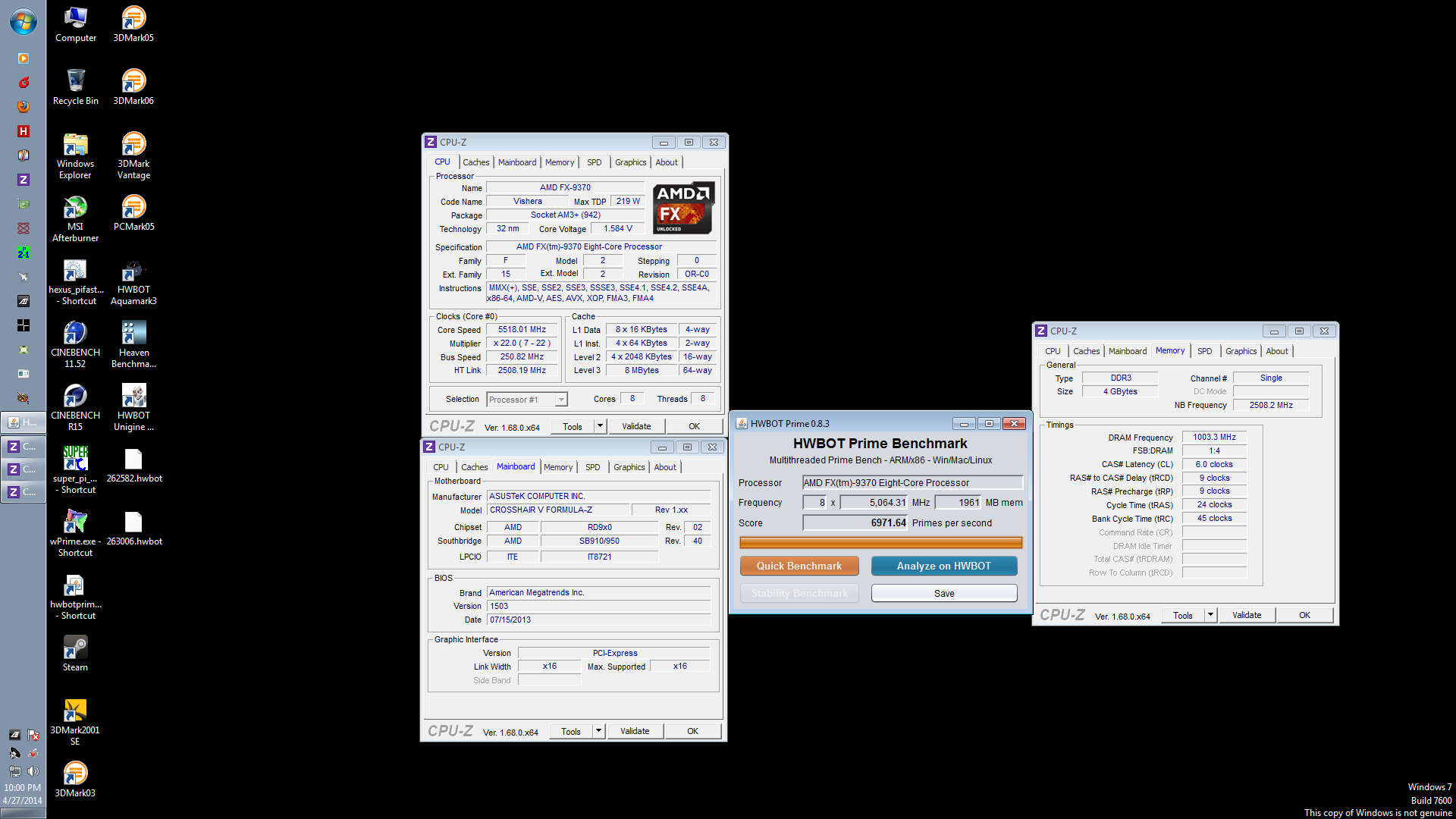1456x819 pixels.
Task: Open the Recycle Bin
Action: click(x=75, y=86)
